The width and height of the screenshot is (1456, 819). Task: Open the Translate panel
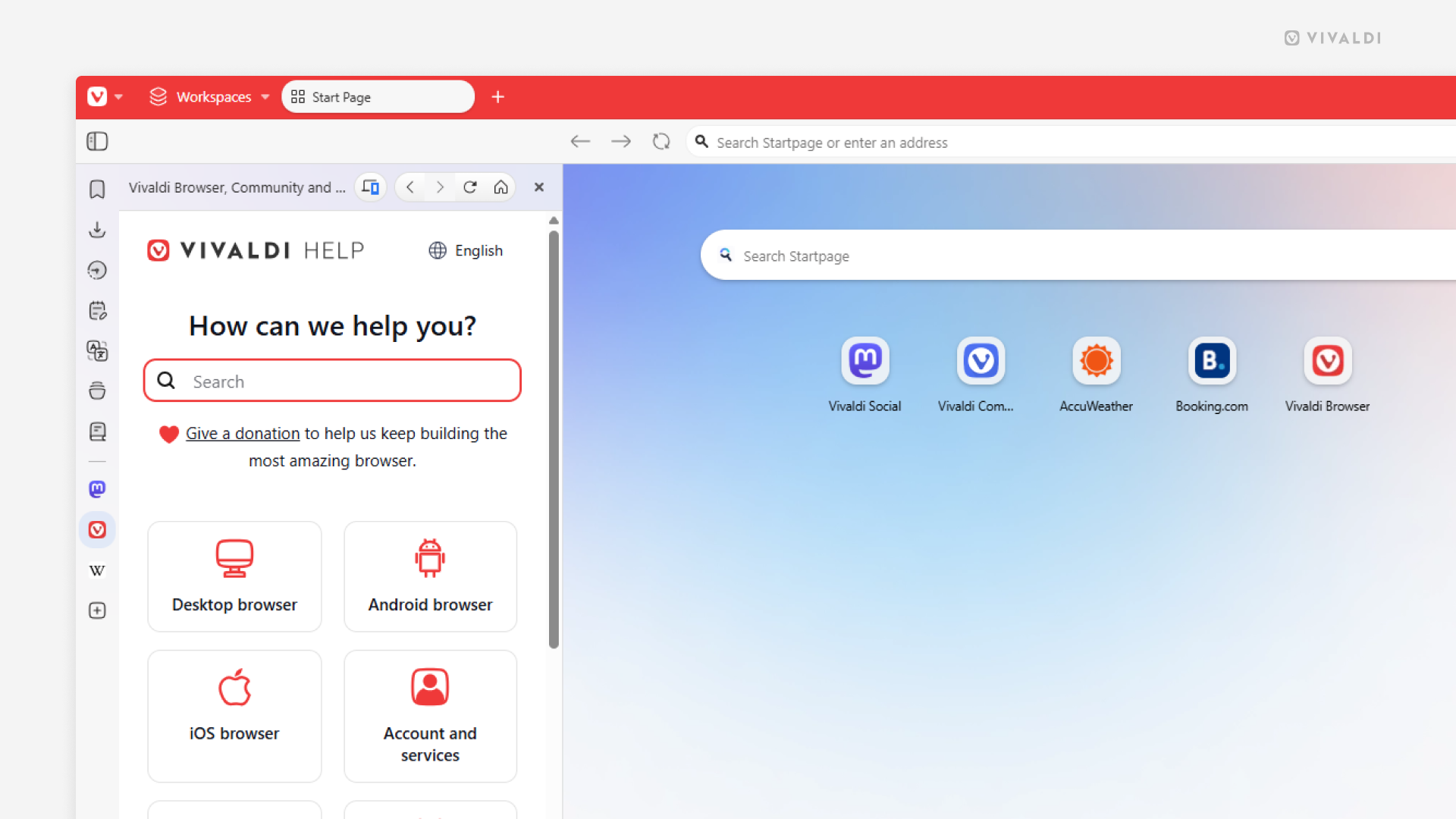[x=97, y=351]
